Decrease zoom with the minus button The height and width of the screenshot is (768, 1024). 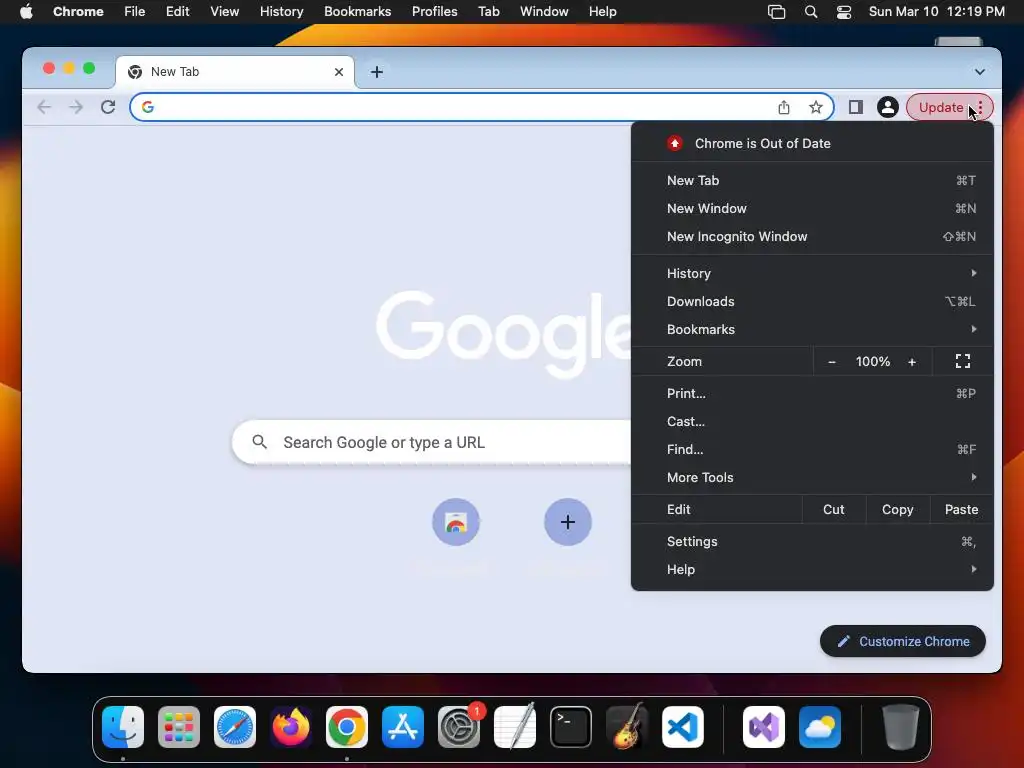[831, 362]
